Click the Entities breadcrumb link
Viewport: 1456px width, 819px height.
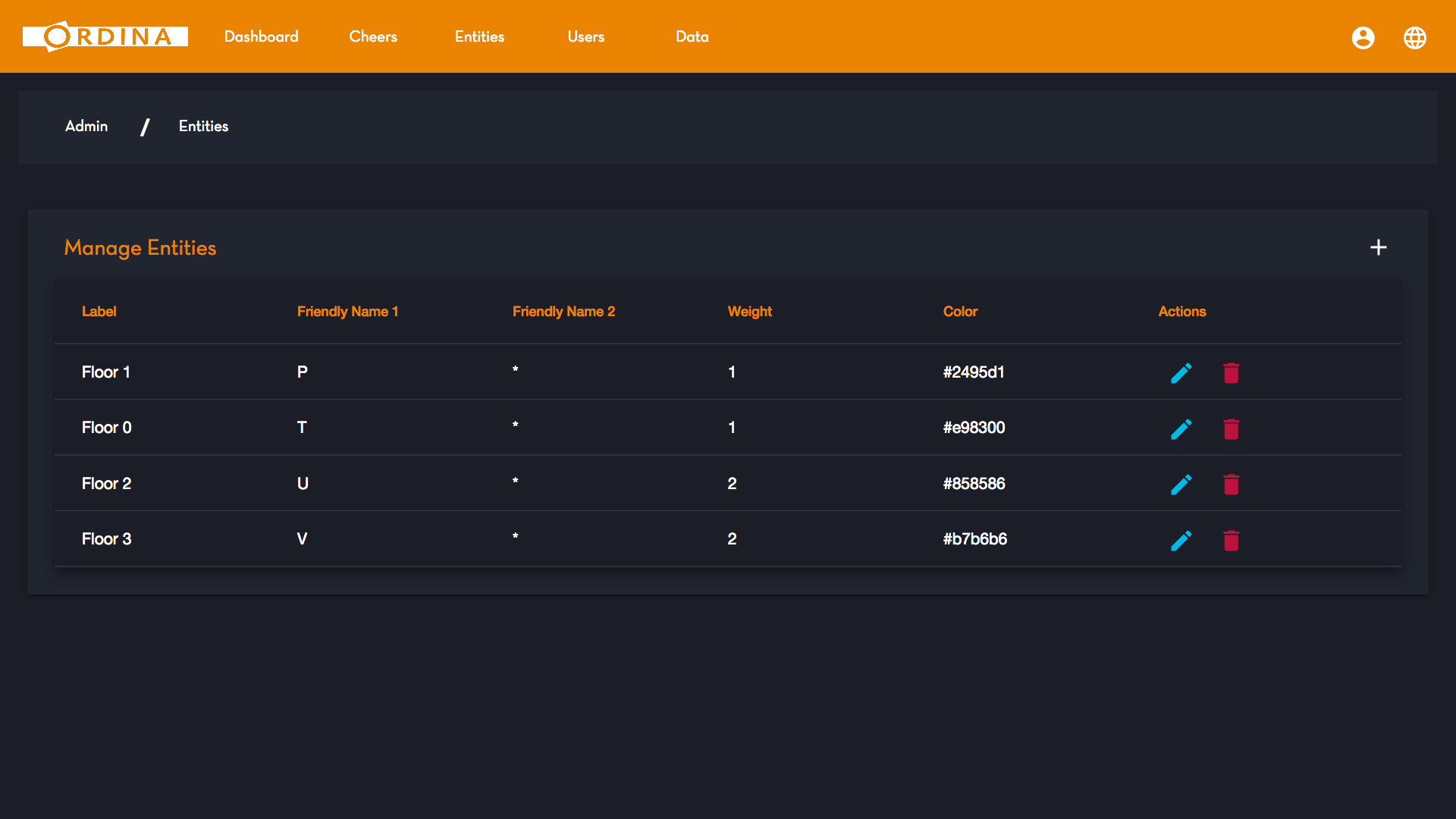(203, 127)
